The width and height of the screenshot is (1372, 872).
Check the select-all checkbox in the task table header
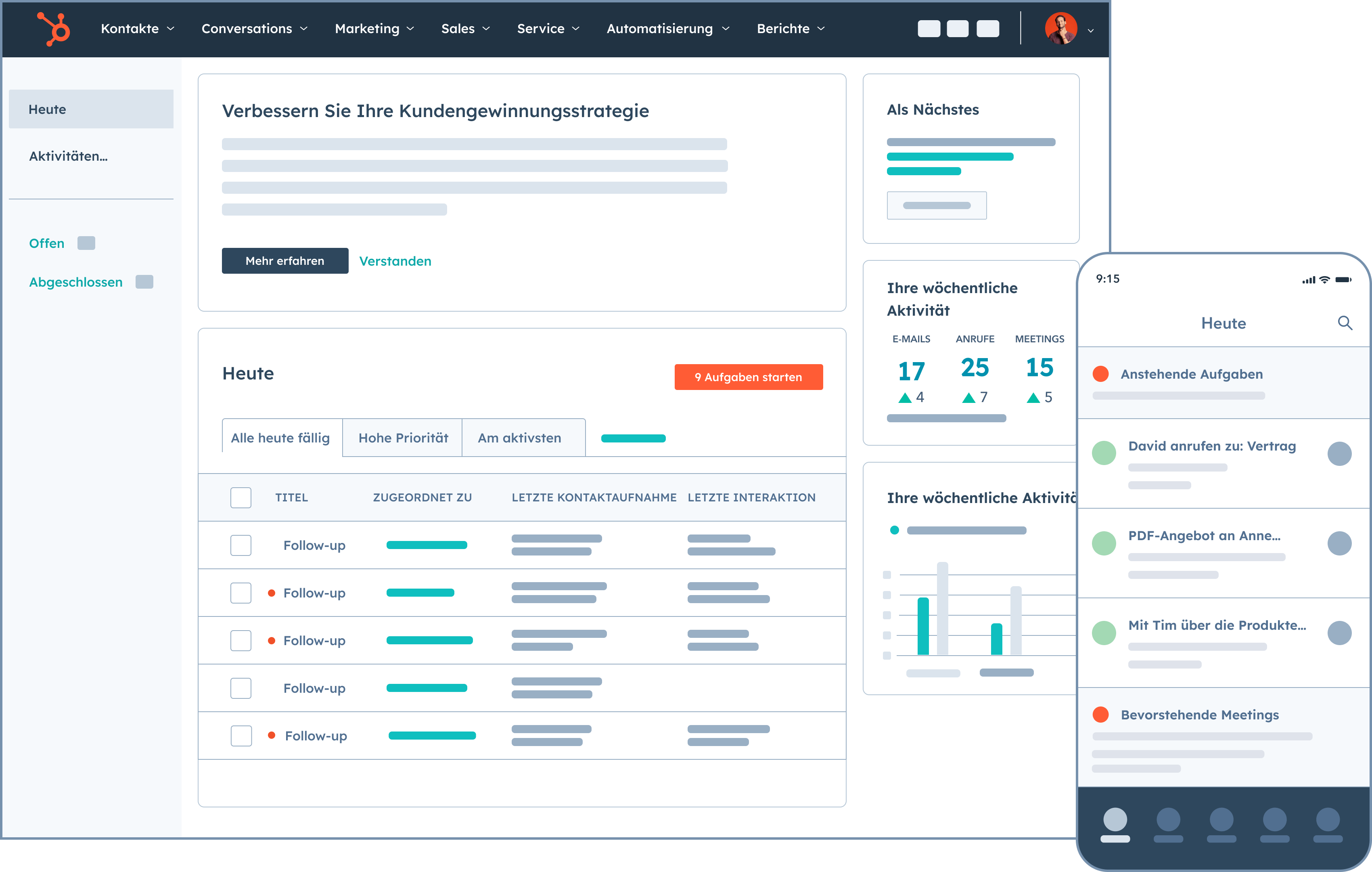click(x=241, y=497)
